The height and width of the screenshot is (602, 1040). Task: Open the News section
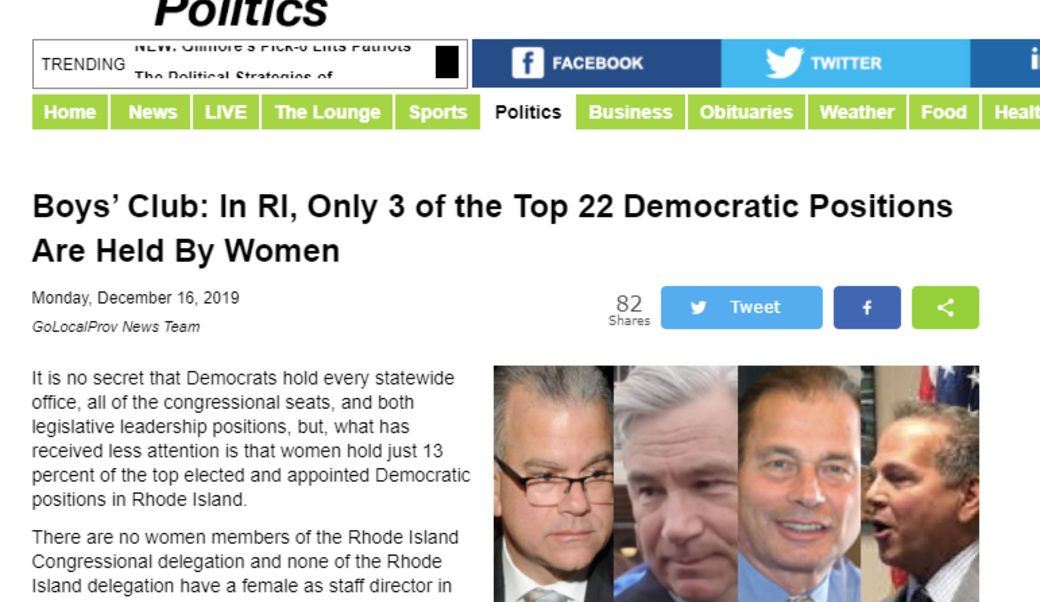[x=153, y=112]
